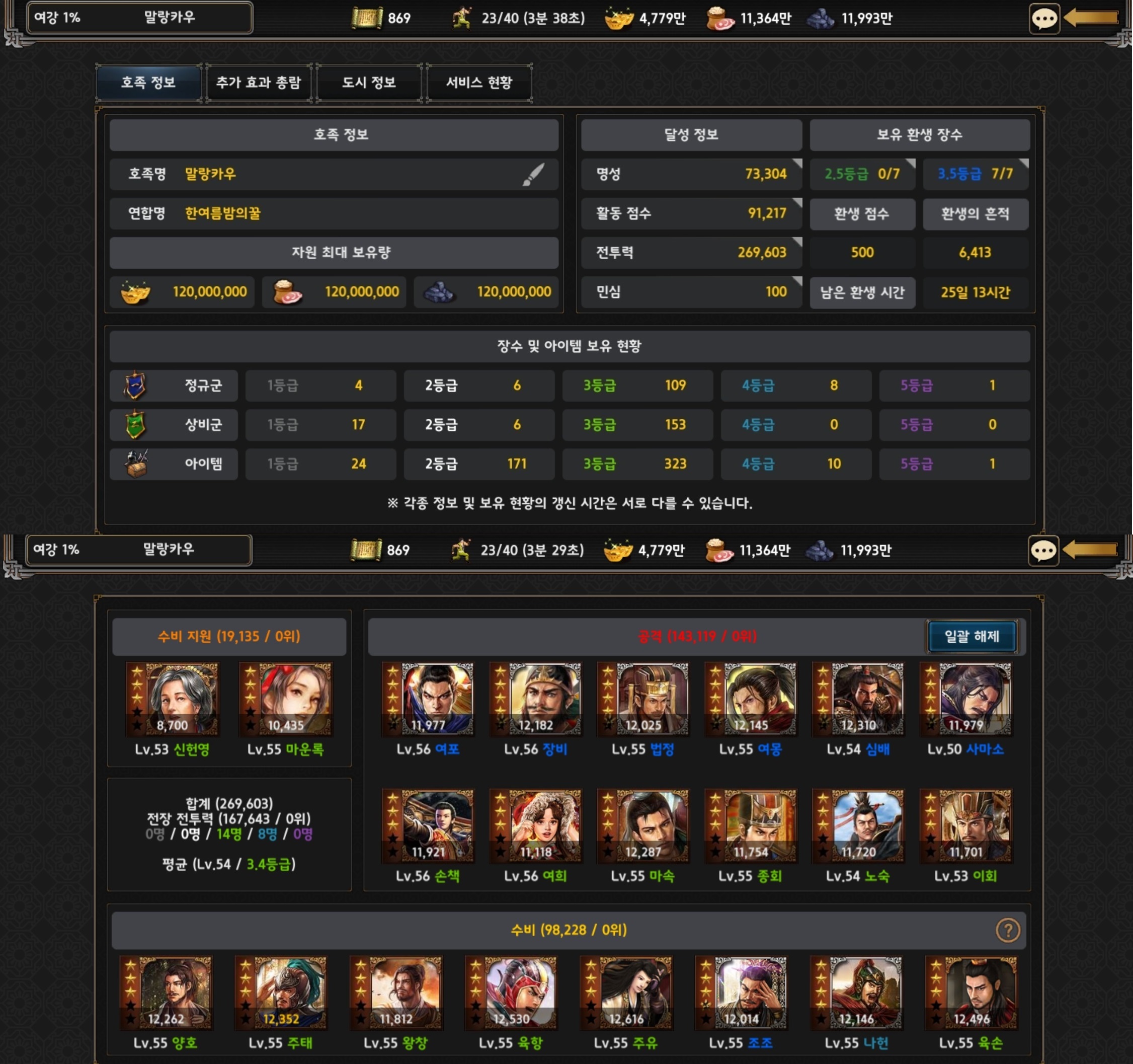Click the 아이템 chest icon
This screenshot has width=1133, height=1064.
(x=136, y=464)
